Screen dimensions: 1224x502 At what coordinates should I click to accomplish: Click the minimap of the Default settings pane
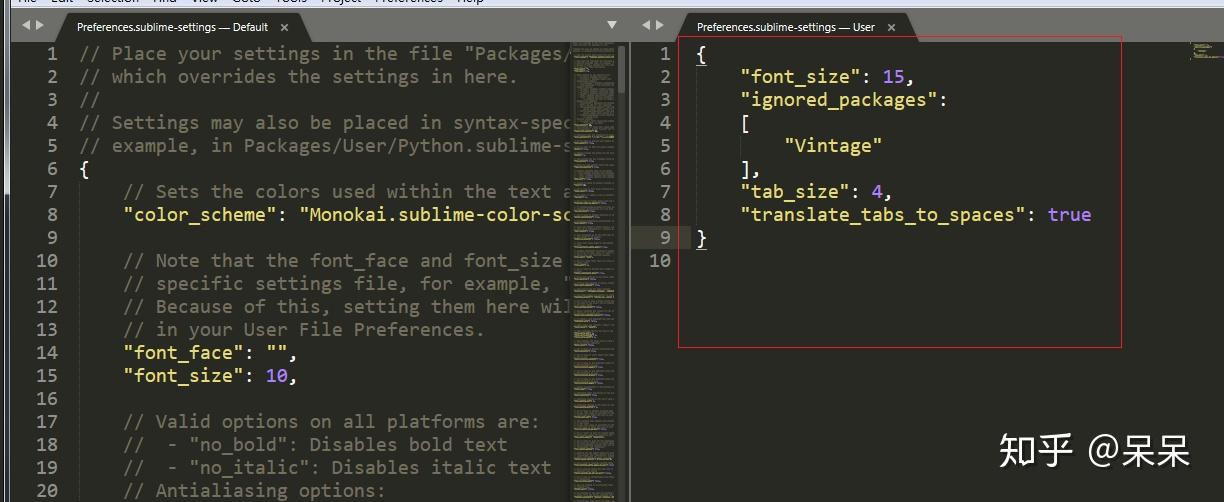(595, 270)
